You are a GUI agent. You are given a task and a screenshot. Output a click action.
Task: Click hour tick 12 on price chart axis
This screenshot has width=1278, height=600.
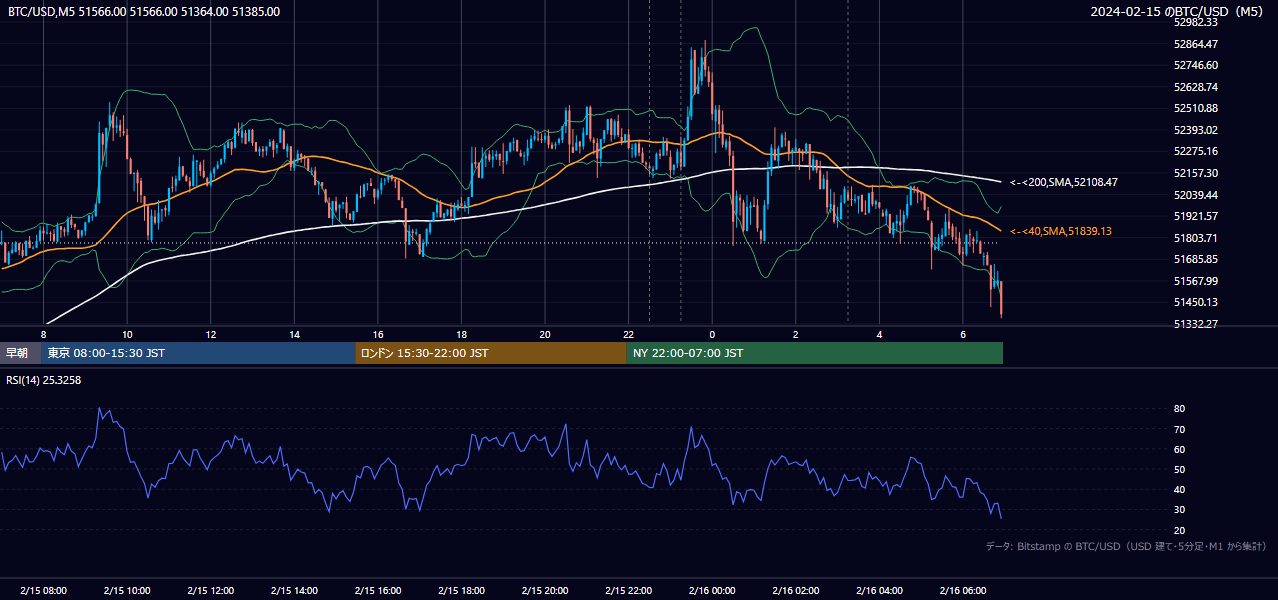click(211, 334)
